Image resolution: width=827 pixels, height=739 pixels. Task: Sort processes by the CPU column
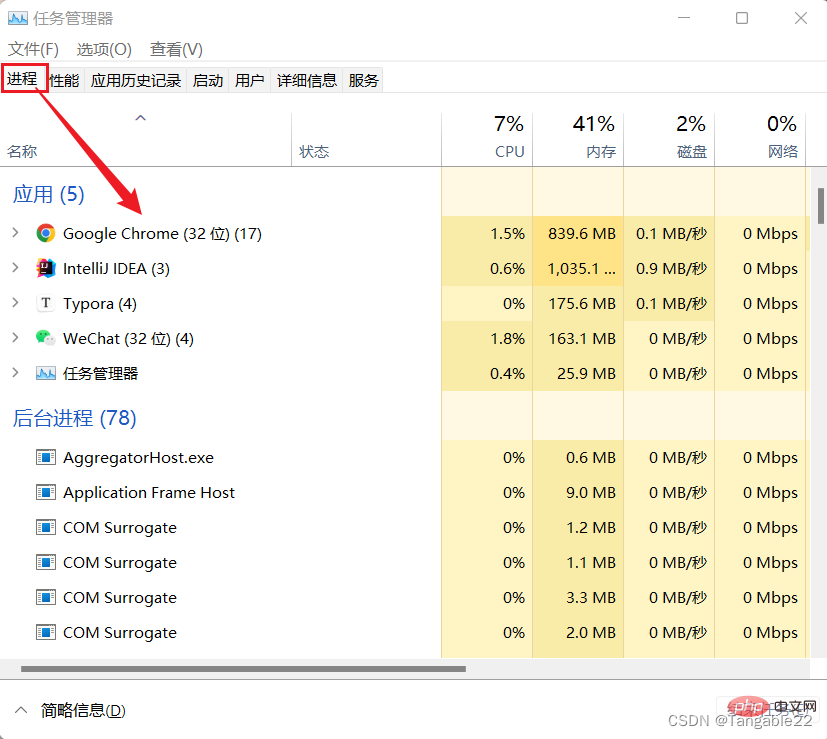pos(487,139)
